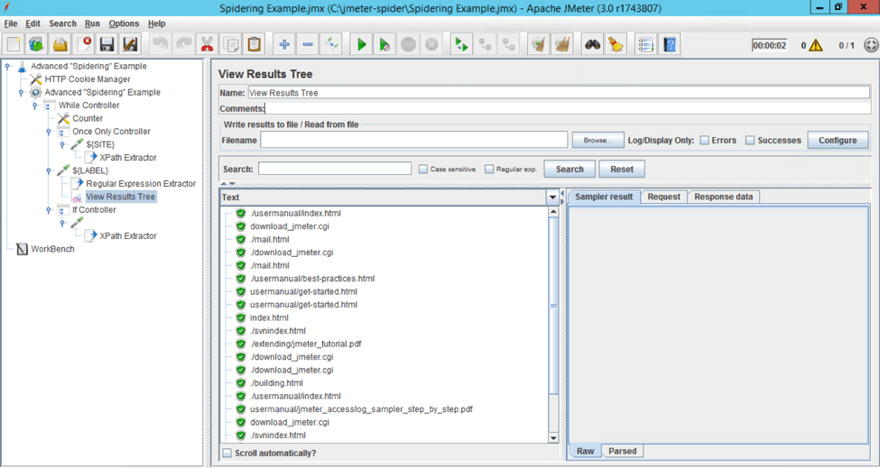
Task: Click the yellow warning triangle error counter
Action: pyautogui.click(x=815, y=45)
